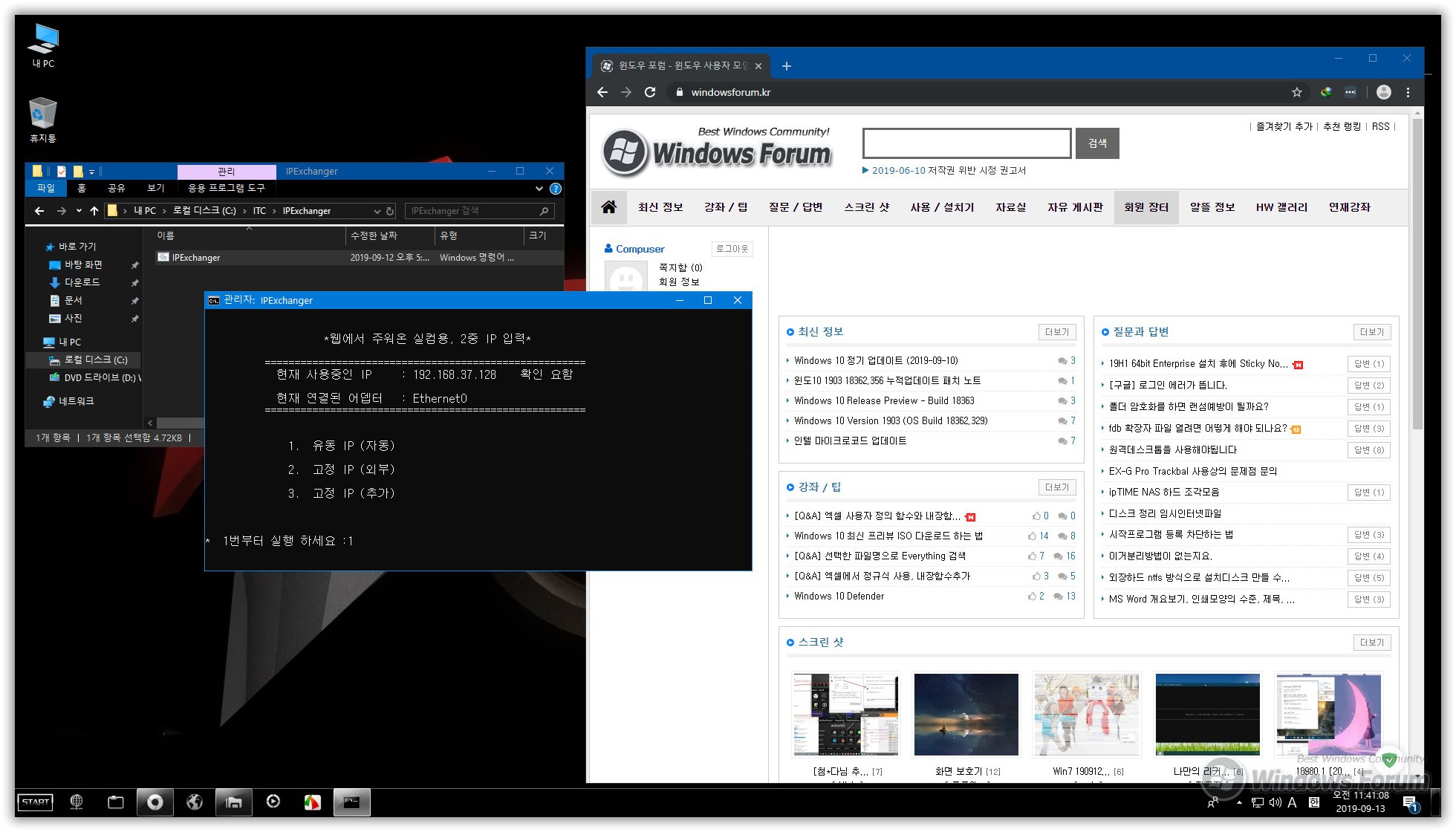Open the PicPick taskbar icon
This screenshot has width=1456, height=832.
[312, 802]
